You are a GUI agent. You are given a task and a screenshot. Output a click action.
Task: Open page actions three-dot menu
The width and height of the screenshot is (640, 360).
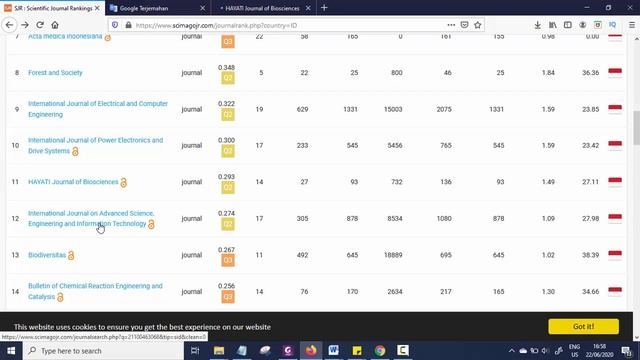tap(451, 25)
